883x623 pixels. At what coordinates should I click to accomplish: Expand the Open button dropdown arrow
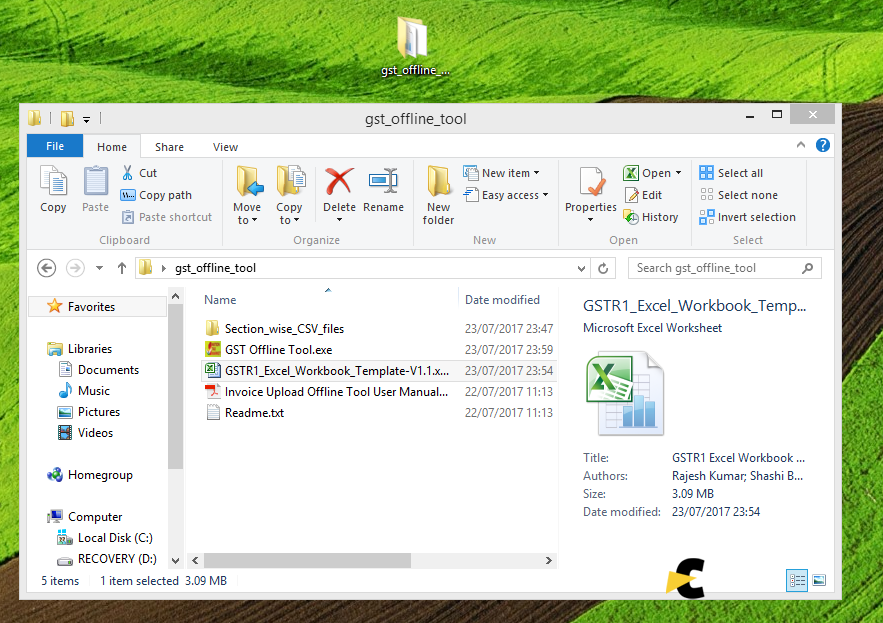point(679,173)
